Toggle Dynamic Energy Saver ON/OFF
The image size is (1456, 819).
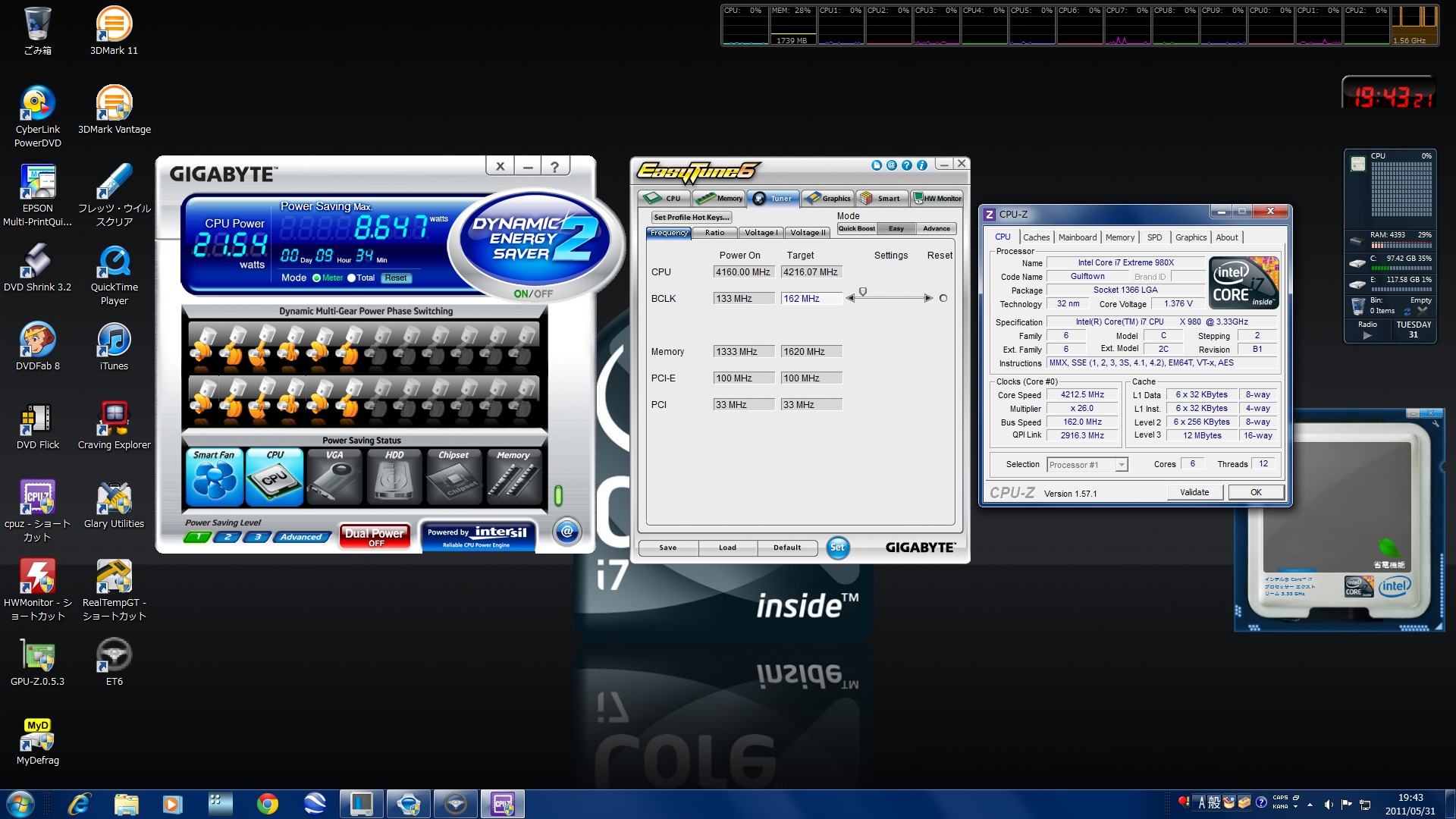[533, 293]
